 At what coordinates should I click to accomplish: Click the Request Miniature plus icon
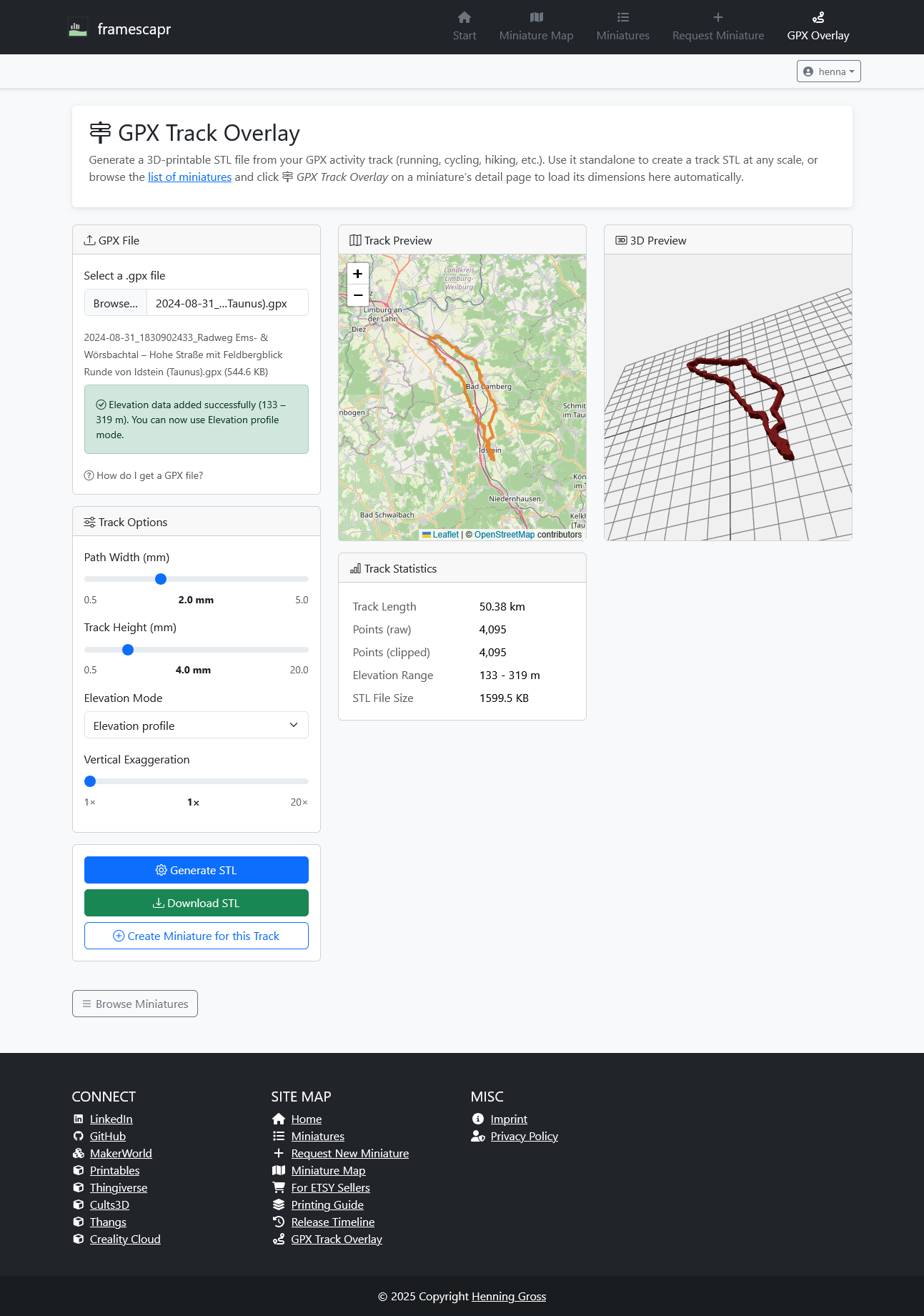[718, 17]
